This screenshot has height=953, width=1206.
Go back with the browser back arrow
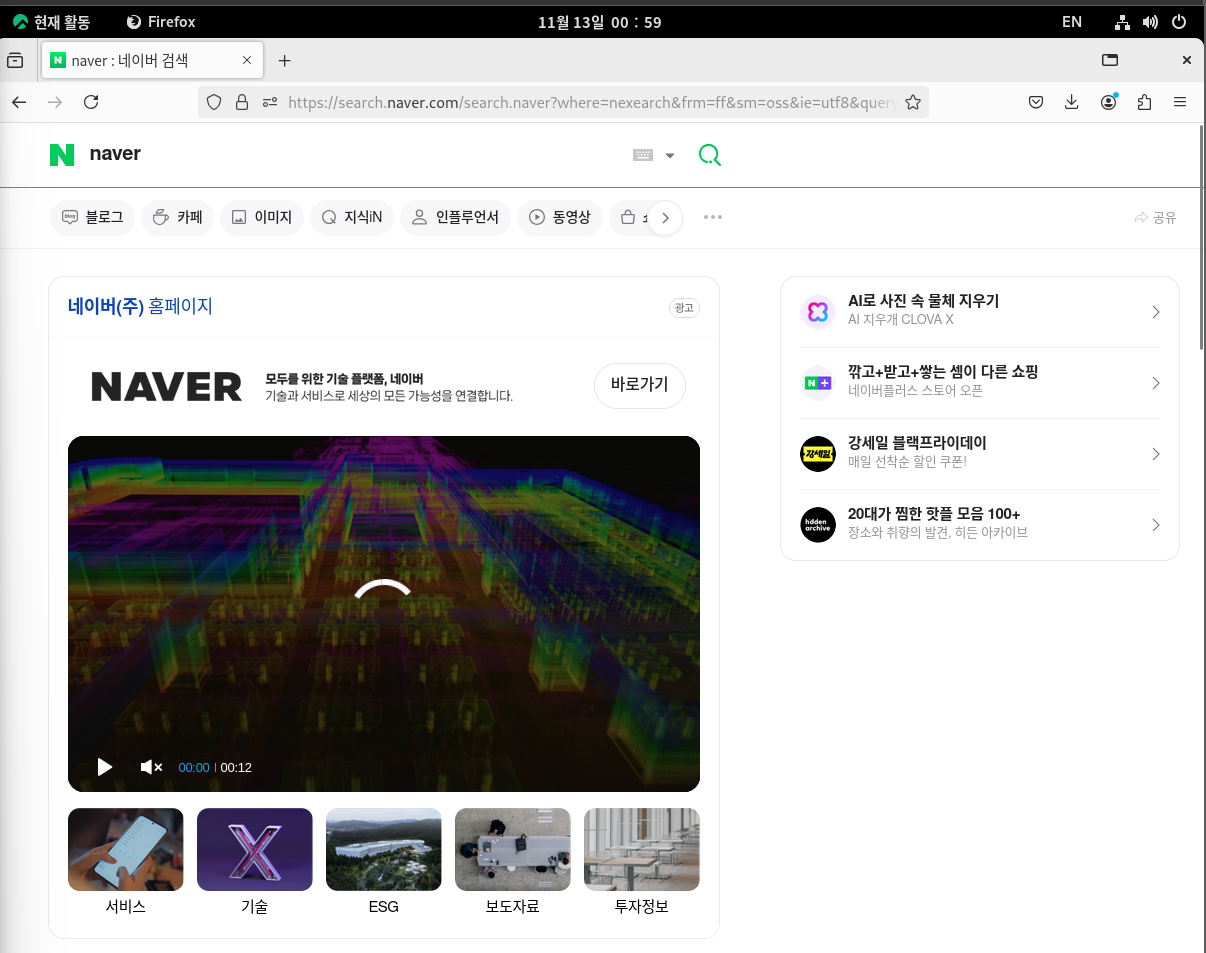pyautogui.click(x=19, y=102)
